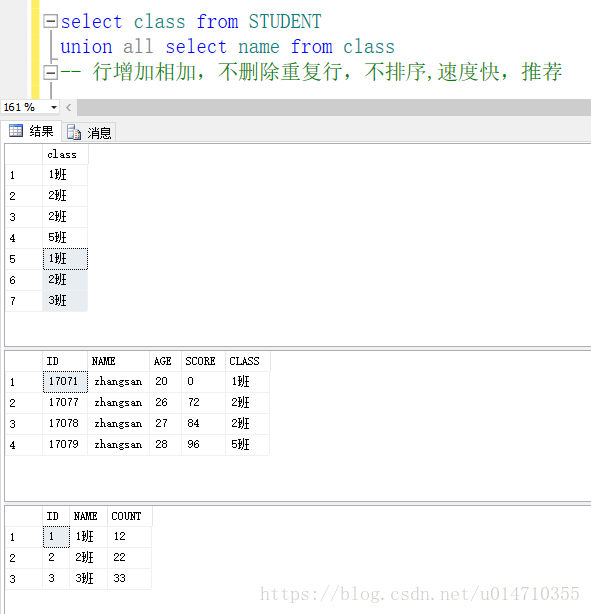Collapse the select statement code block
The image size is (591, 614).
pos(50,21)
